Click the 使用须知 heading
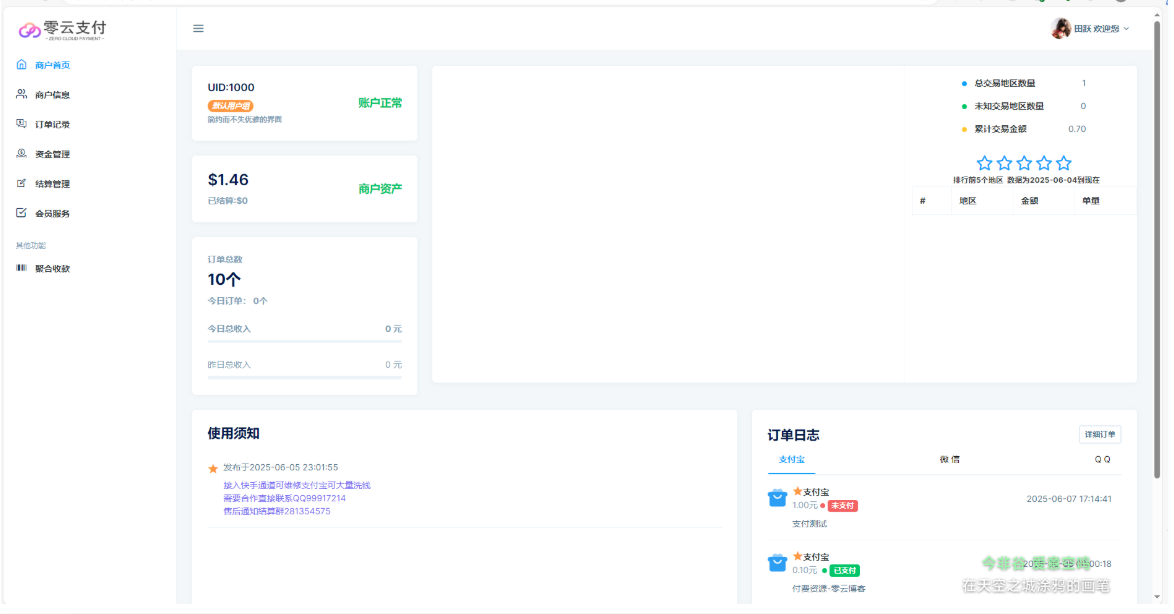Image resolution: width=1174 pixels, height=614 pixels. point(234,434)
